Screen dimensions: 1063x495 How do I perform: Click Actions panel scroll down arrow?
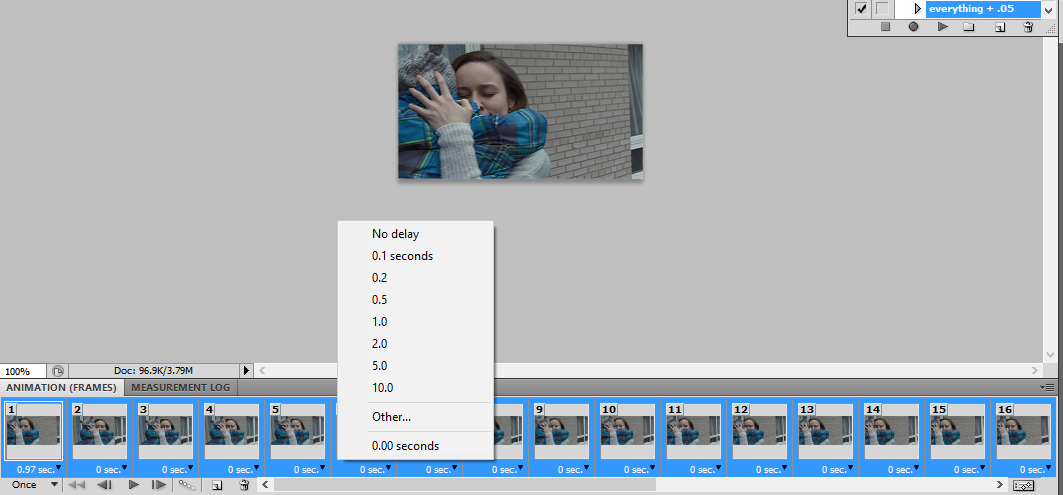pyautogui.click(x=1048, y=9)
